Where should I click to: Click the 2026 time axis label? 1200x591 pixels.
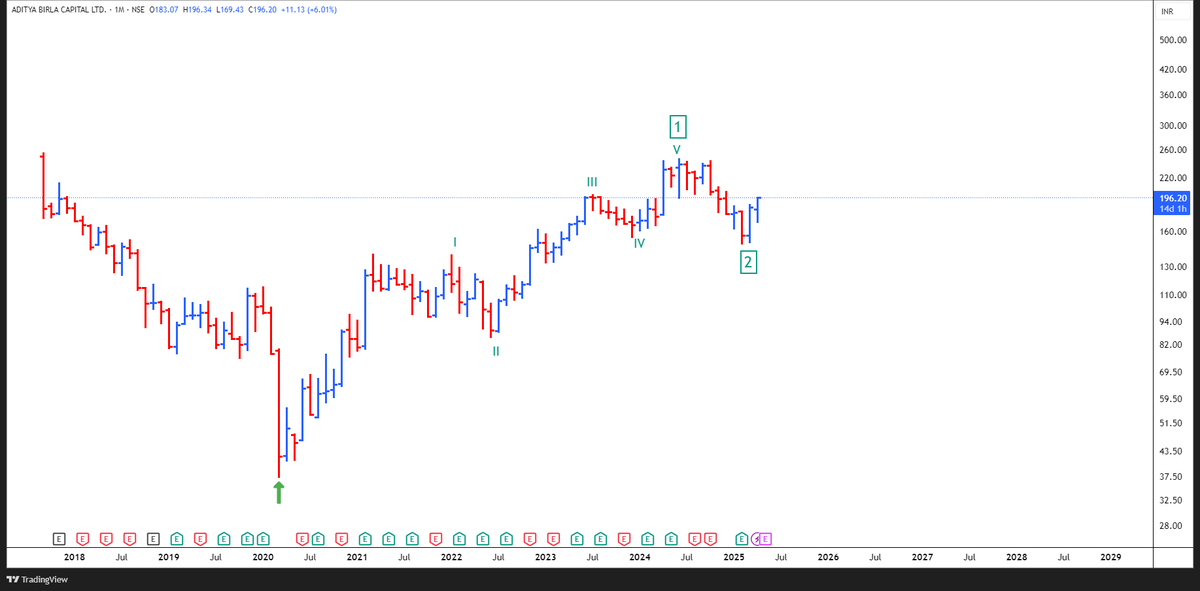pyautogui.click(x=827, y=556)
